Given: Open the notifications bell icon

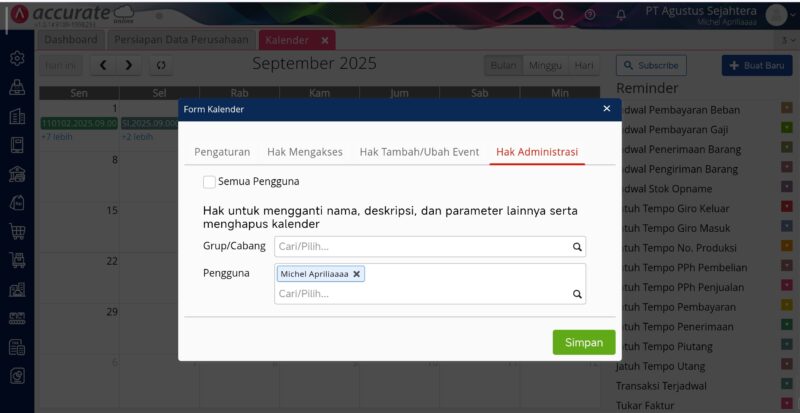Looking at the screenshot, I should [621, 14].
